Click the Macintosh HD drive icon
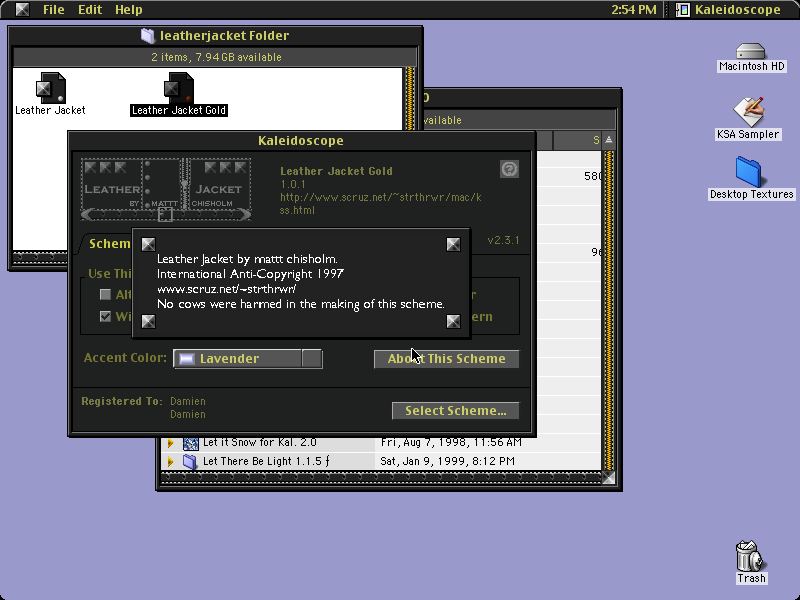This screenshot has width=800, height=600. [751, 51]
